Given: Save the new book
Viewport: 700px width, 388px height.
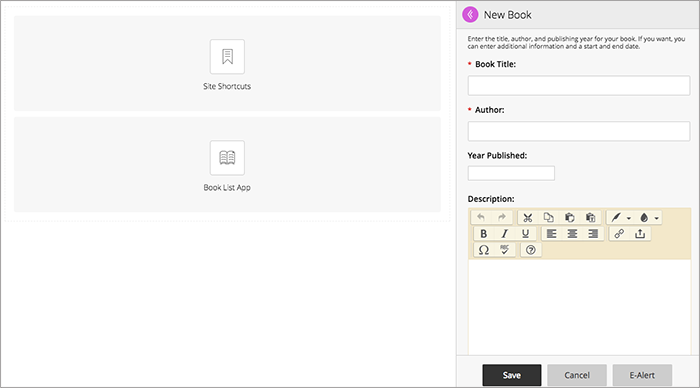Looking at the screenshot, I should coord(512,375).
